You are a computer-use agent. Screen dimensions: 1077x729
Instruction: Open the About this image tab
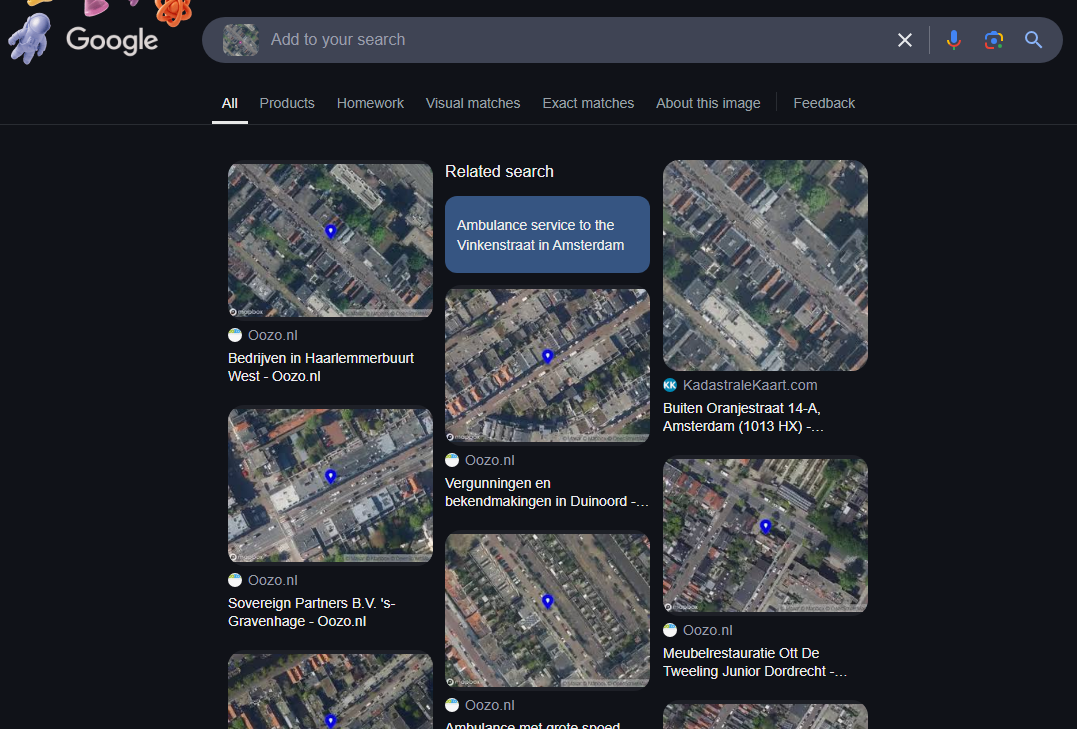coord(708,103)
